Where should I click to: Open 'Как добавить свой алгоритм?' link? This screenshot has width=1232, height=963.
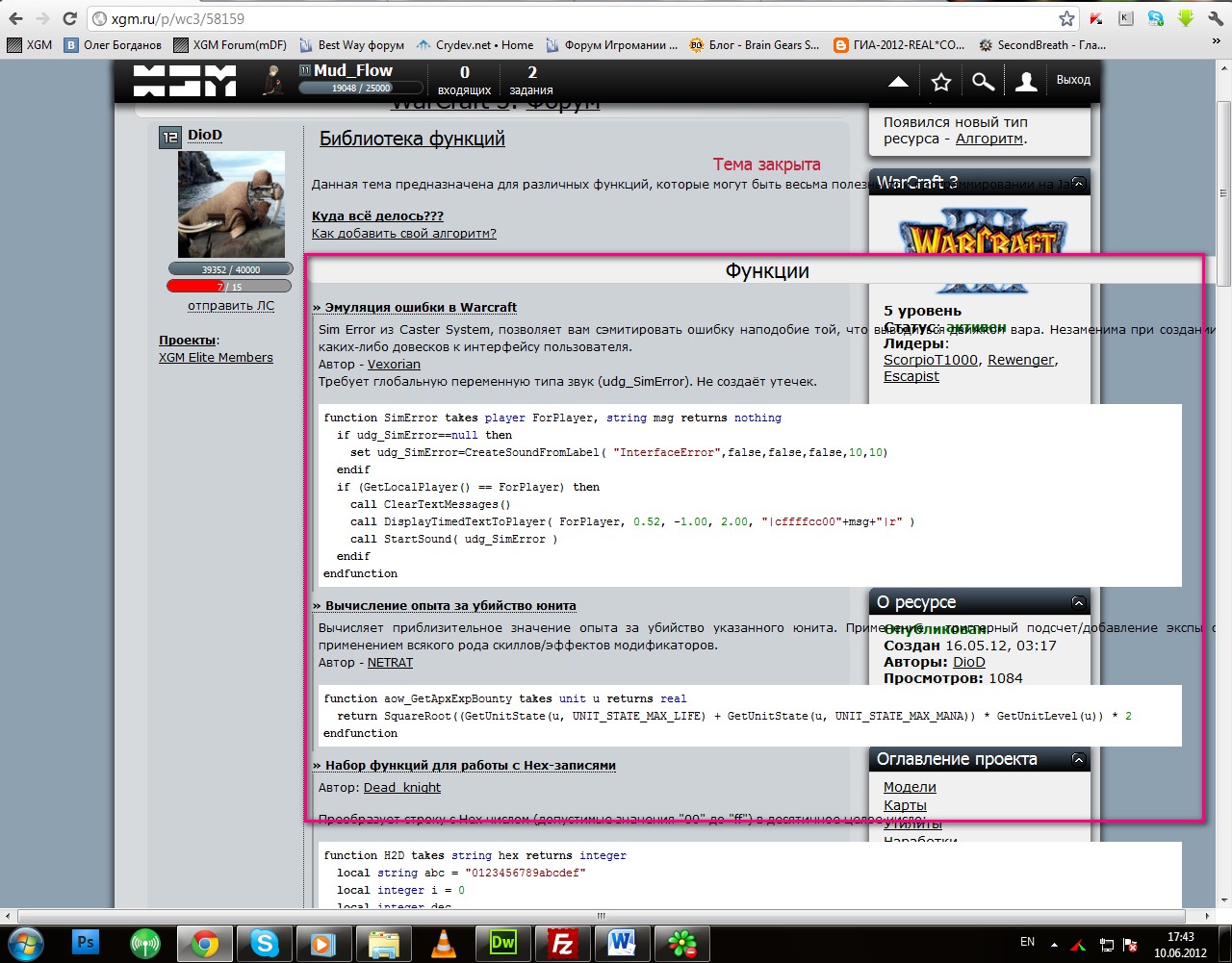(x=404, y=234)
